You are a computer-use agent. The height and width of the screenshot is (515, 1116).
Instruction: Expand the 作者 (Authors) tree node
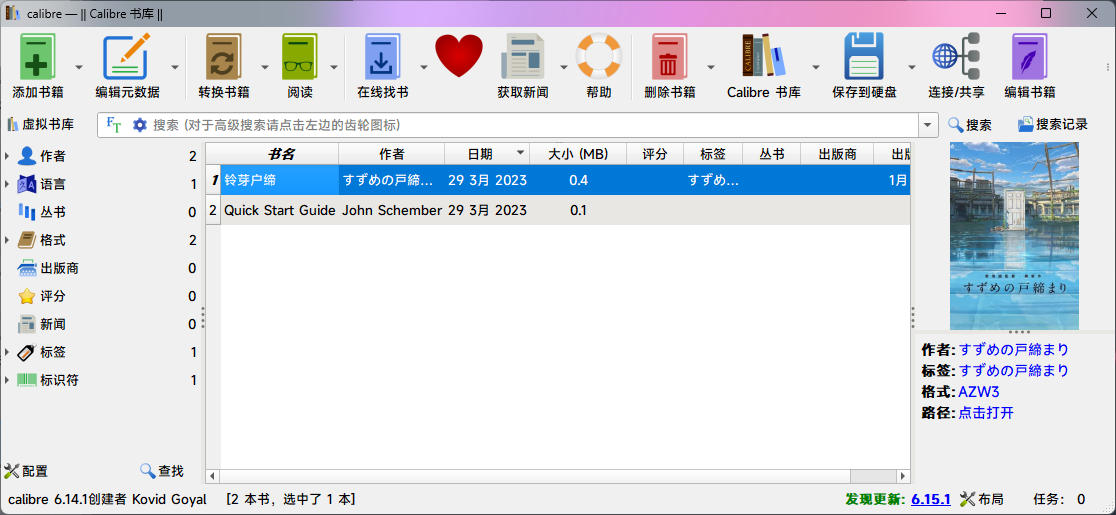point(7,156)
